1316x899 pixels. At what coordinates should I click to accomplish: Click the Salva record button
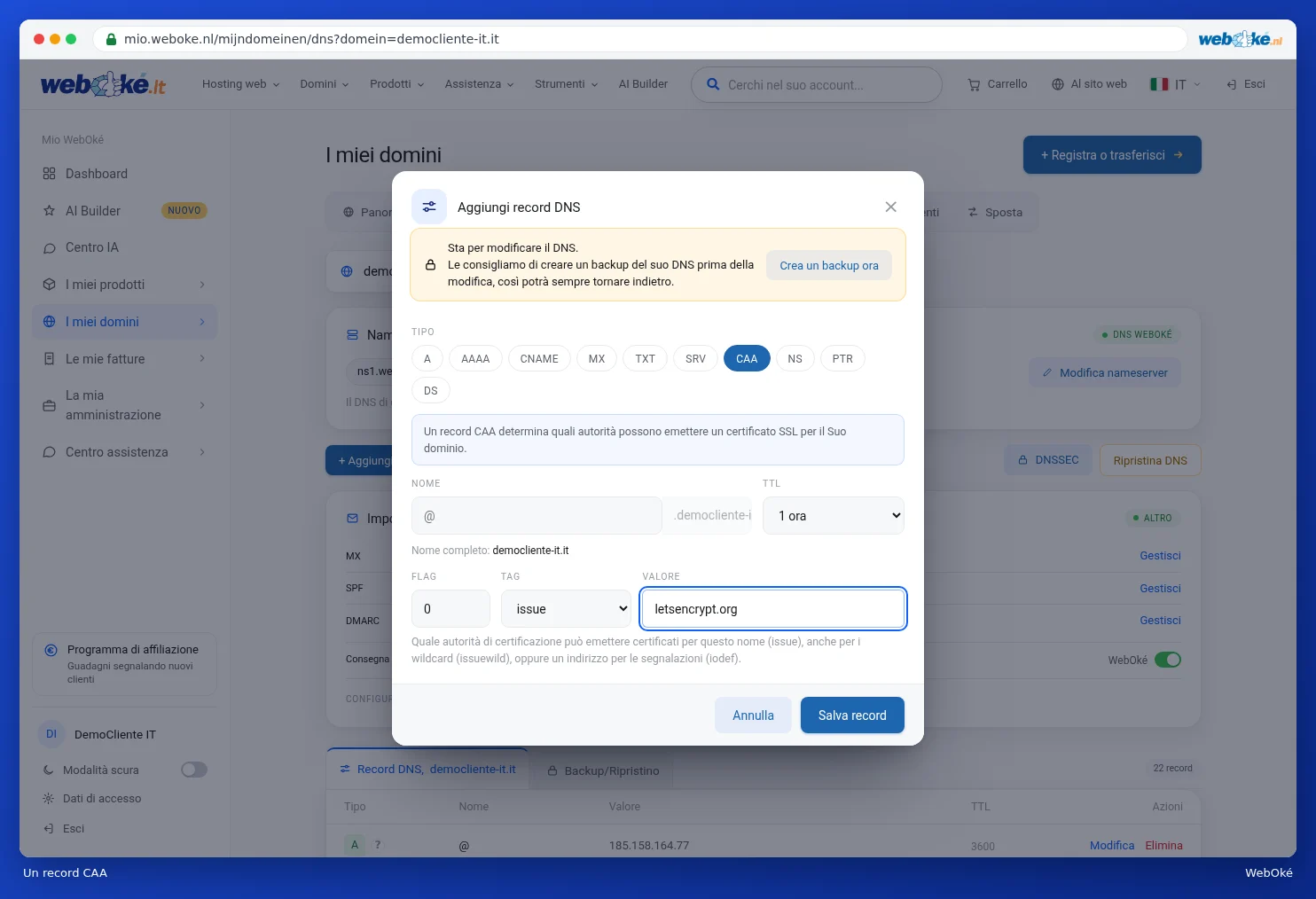pyautogui.click(x=852, y=715)
